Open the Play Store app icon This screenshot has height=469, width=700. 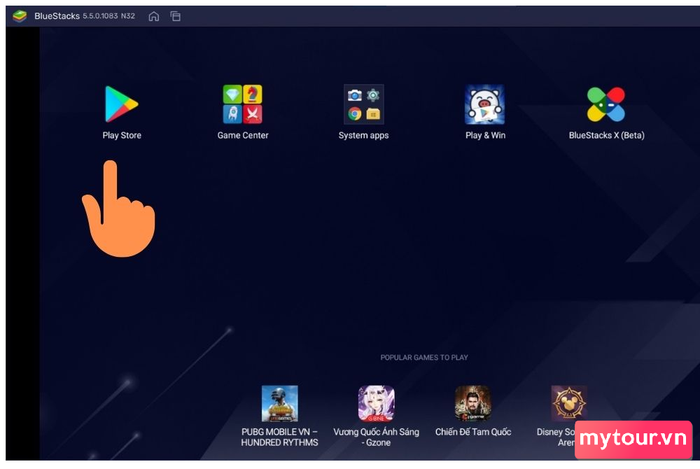[x=121, y=103]
